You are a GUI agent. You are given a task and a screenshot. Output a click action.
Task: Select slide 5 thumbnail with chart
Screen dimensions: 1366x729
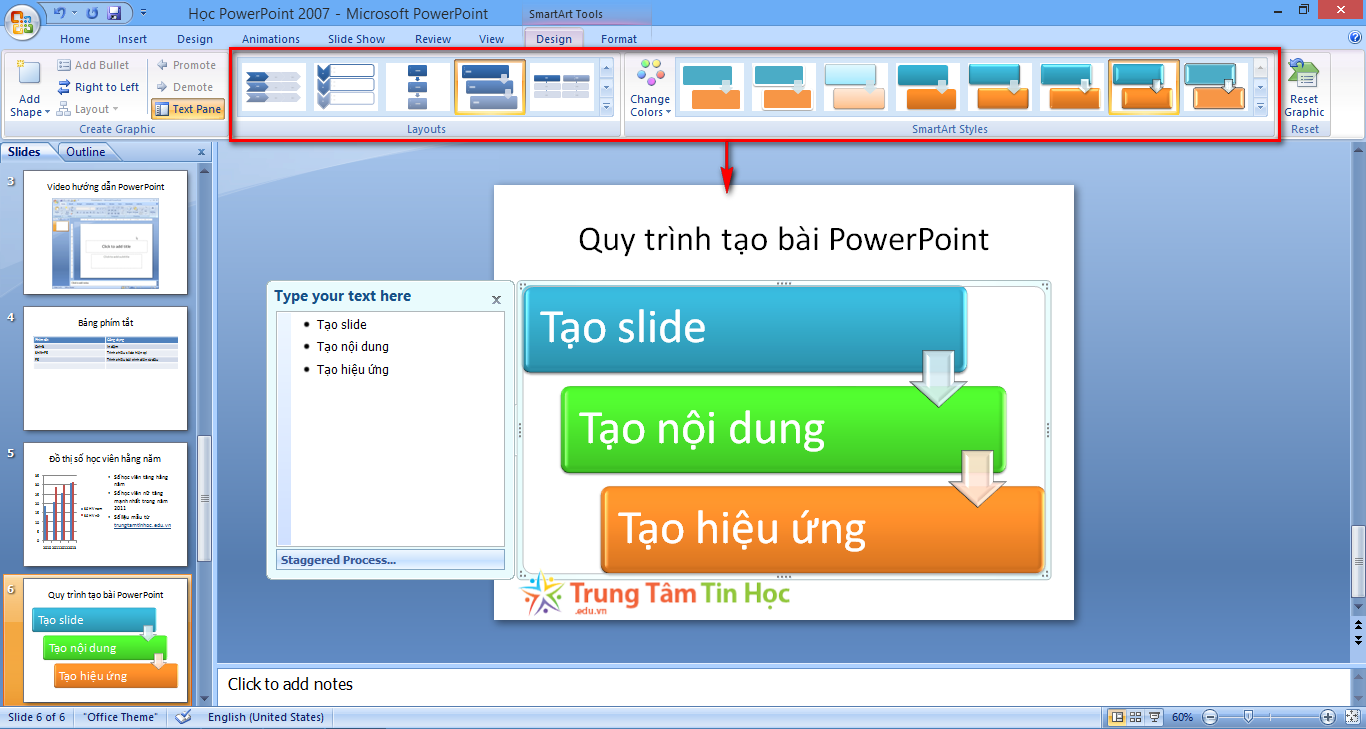105,504
